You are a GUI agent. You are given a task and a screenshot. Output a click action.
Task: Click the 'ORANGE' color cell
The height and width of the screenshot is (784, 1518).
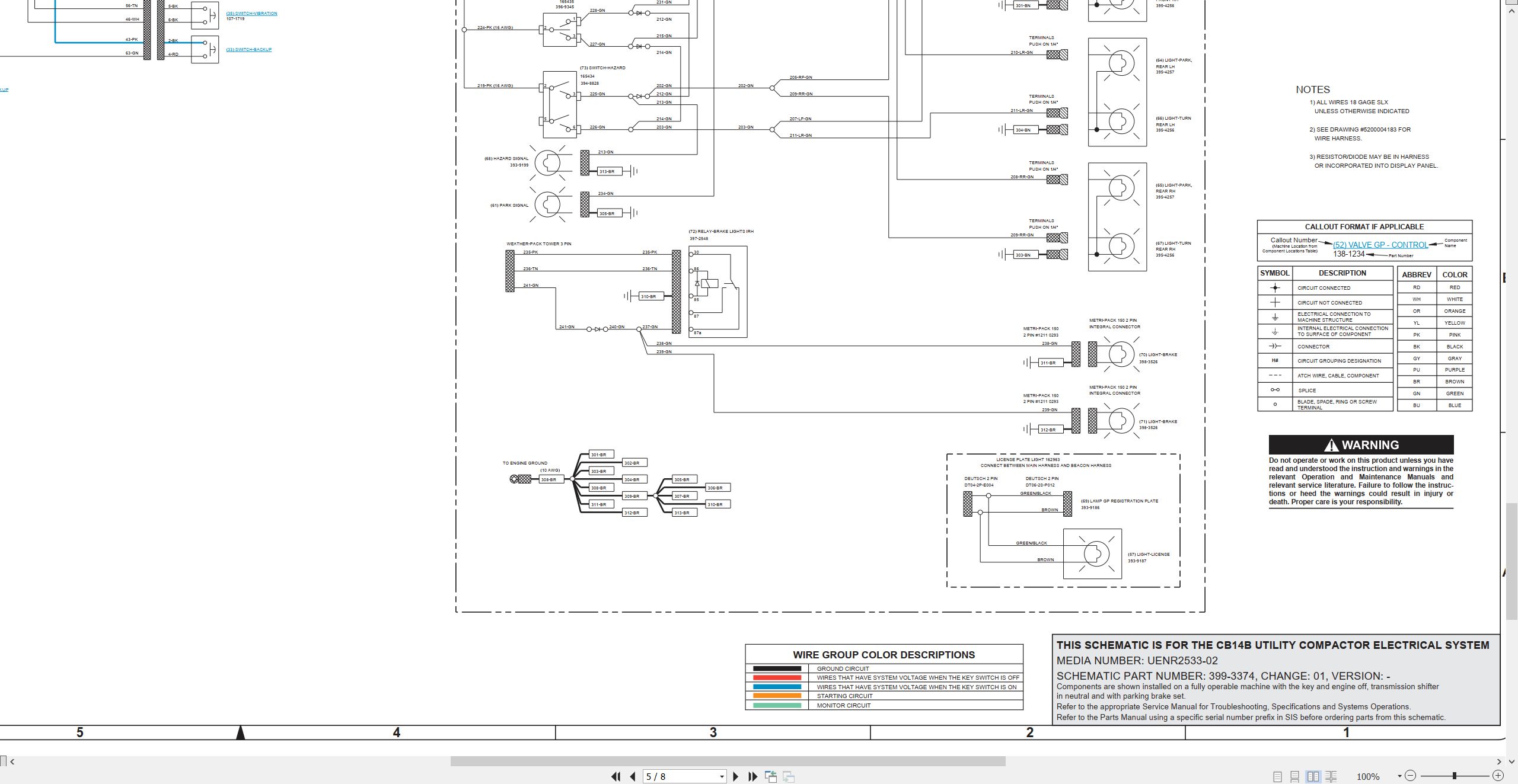pos(1455,311)
